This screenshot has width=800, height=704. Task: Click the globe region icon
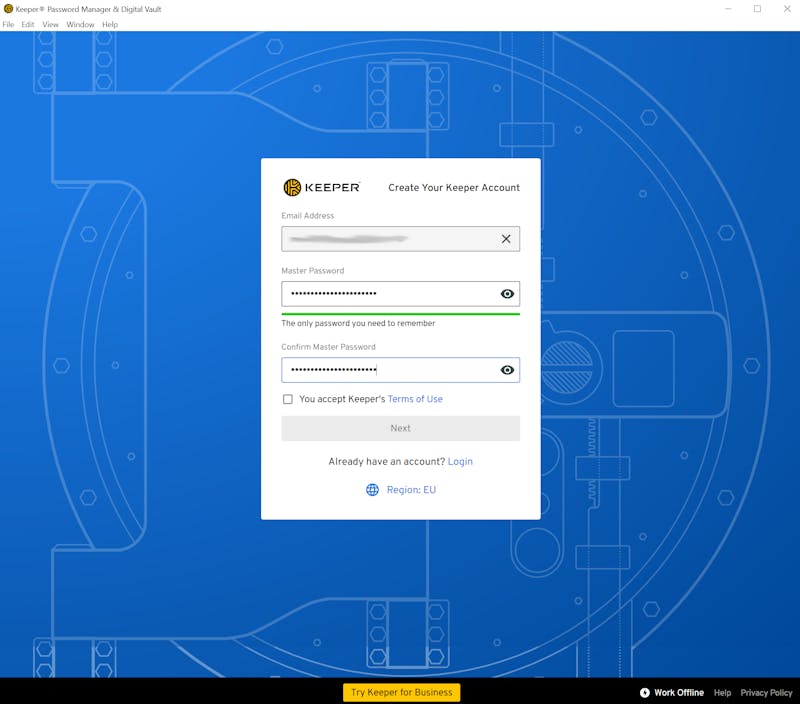click(372, 490)
